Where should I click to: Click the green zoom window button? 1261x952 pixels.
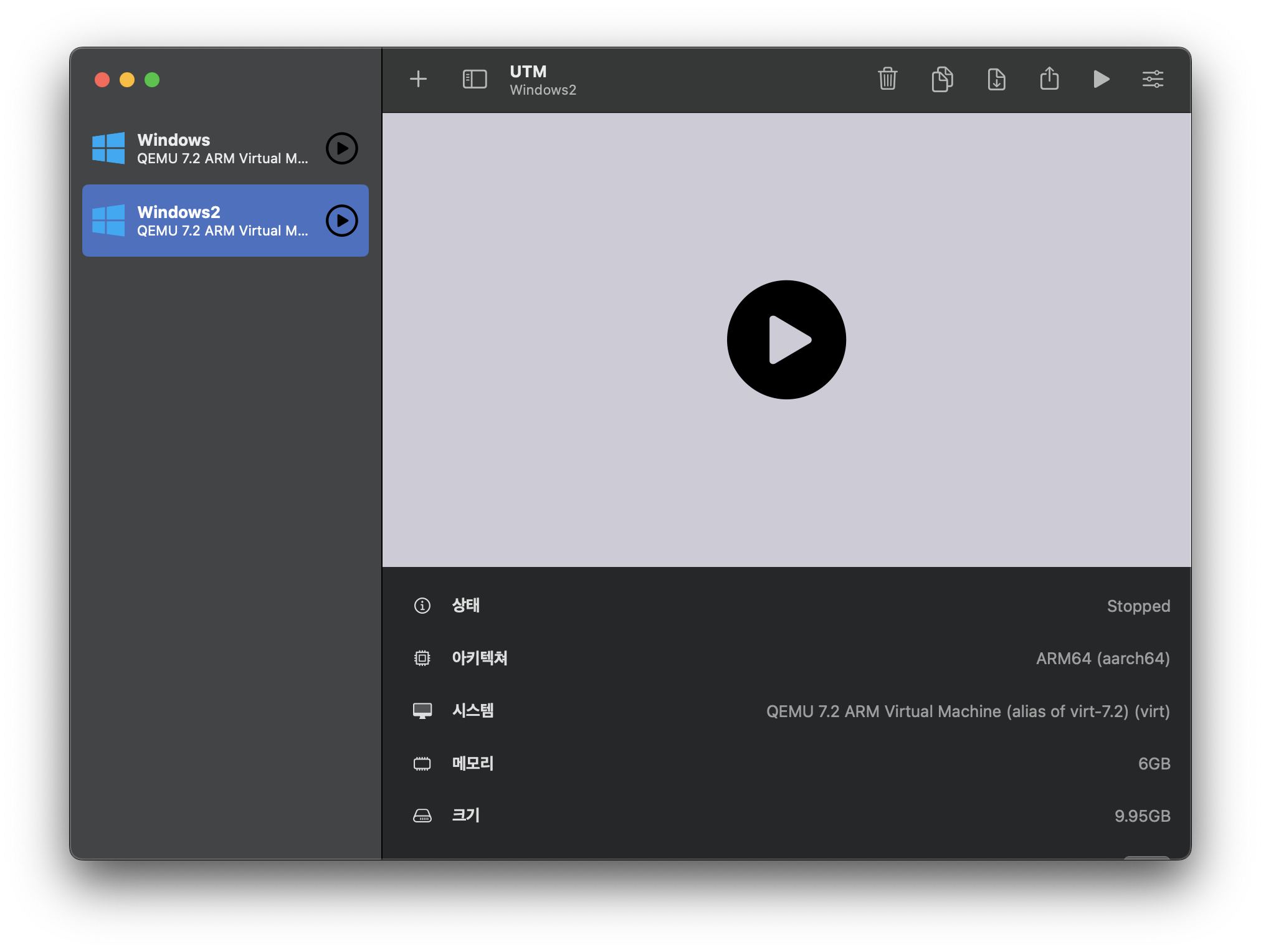pos(152,80)
